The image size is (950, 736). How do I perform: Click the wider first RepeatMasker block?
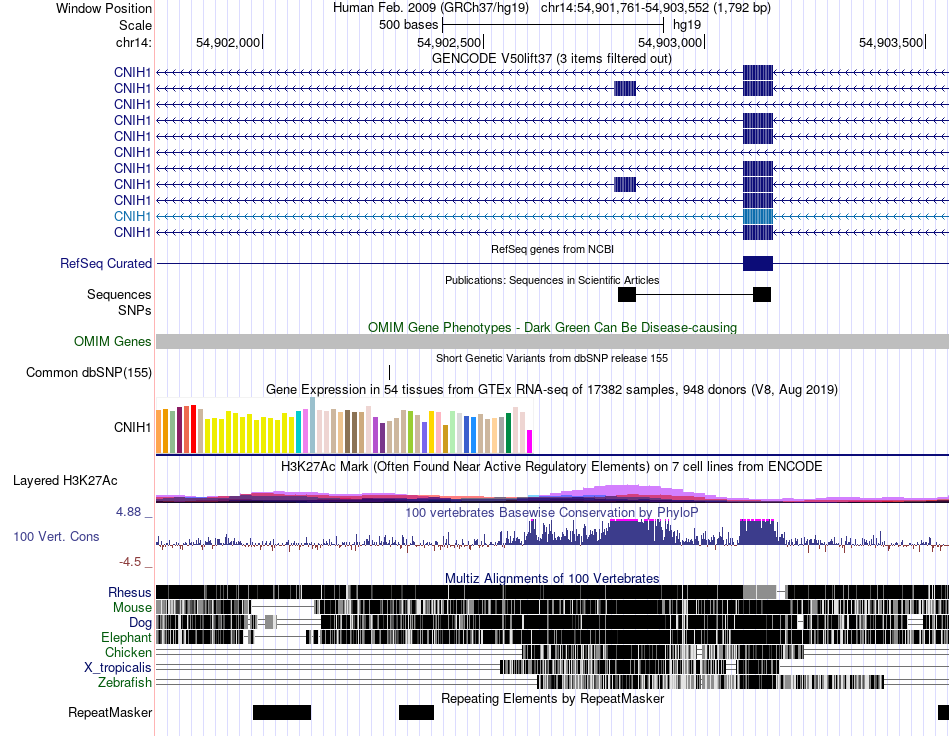(282, 712)
